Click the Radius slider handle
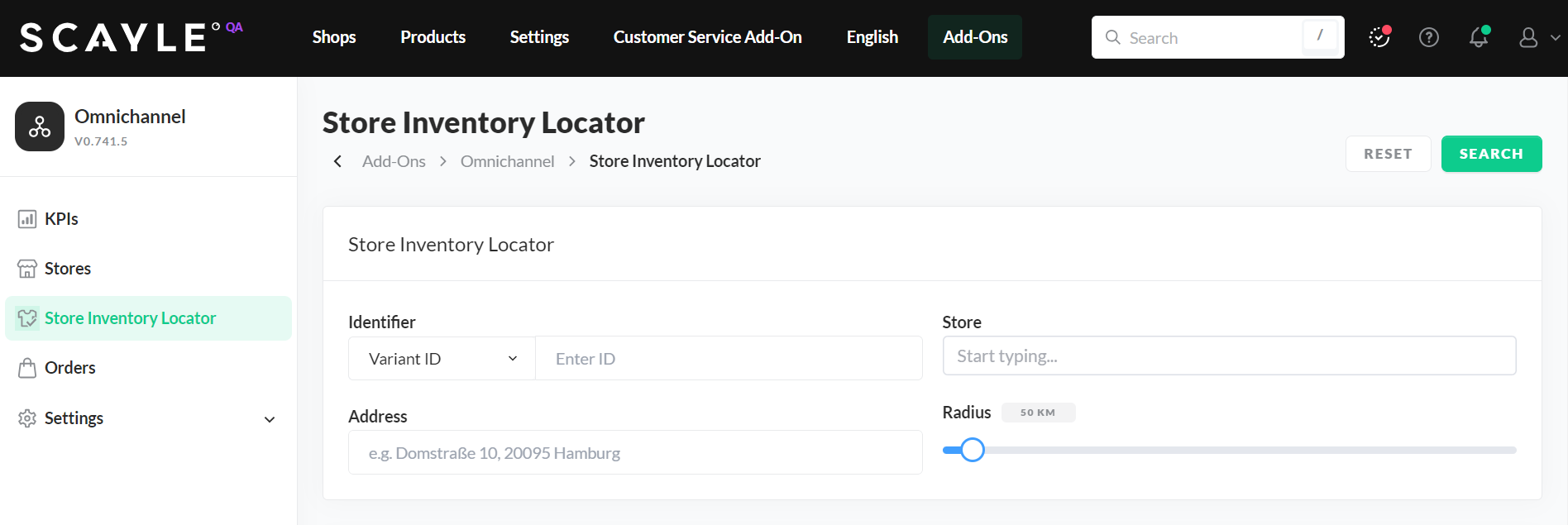Image resolution: width=1568 pixels, height=525 pixels. coord(973,450)
